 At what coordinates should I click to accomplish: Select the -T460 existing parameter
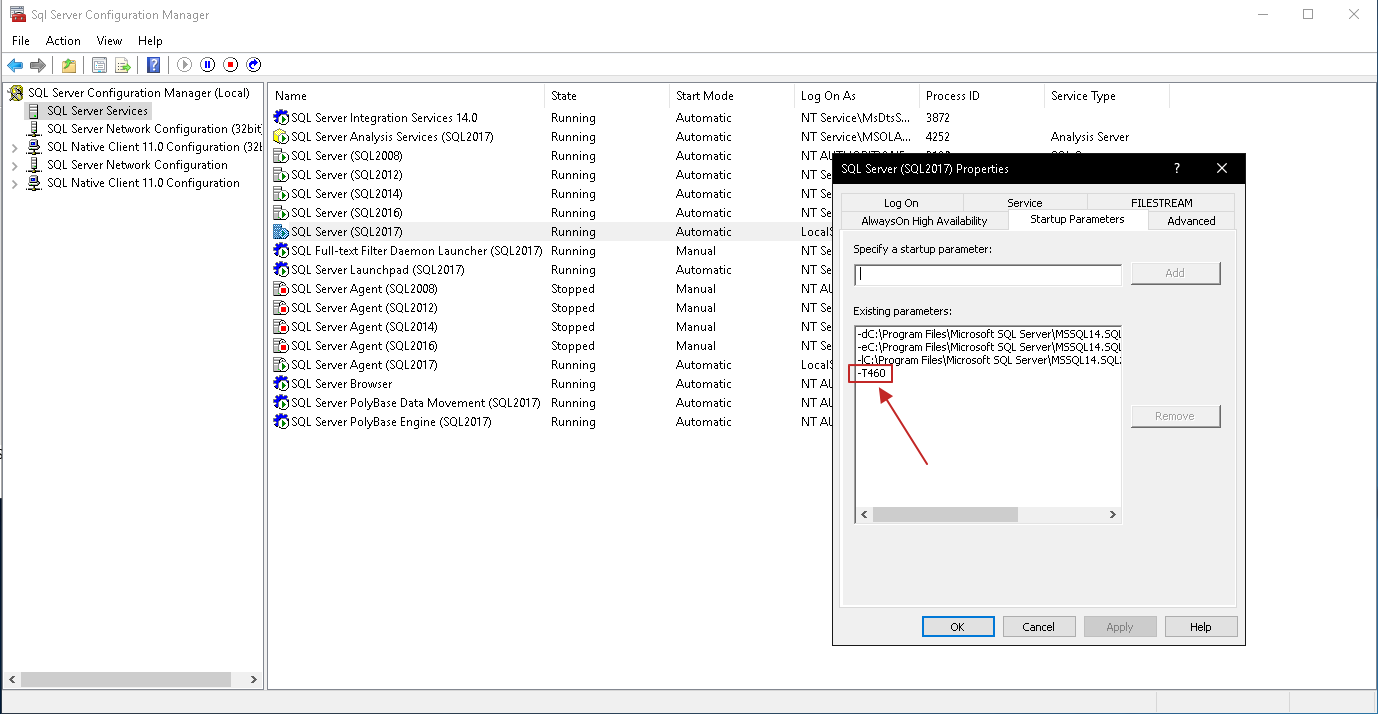coord(871,374)
